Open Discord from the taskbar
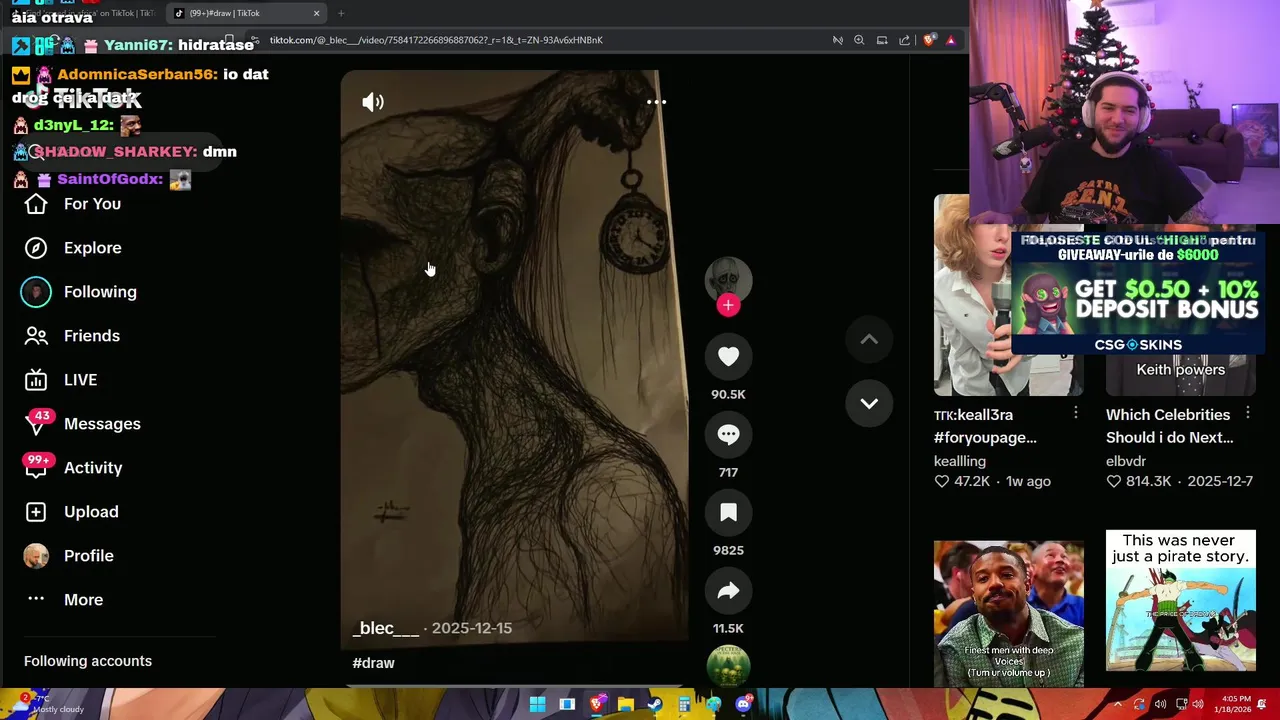The image size is (1280, 720). (x=743, y=705)
